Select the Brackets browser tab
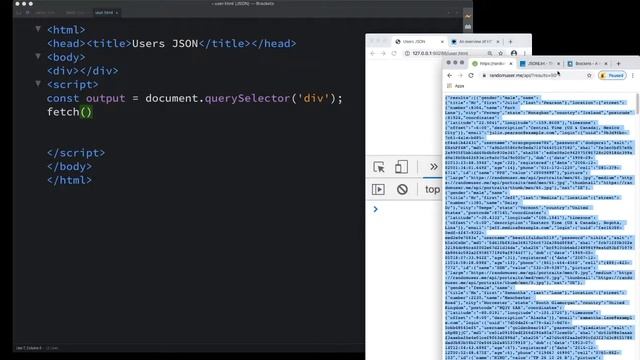640x360 pixels. pyautogui.click(x=587, y=64)
